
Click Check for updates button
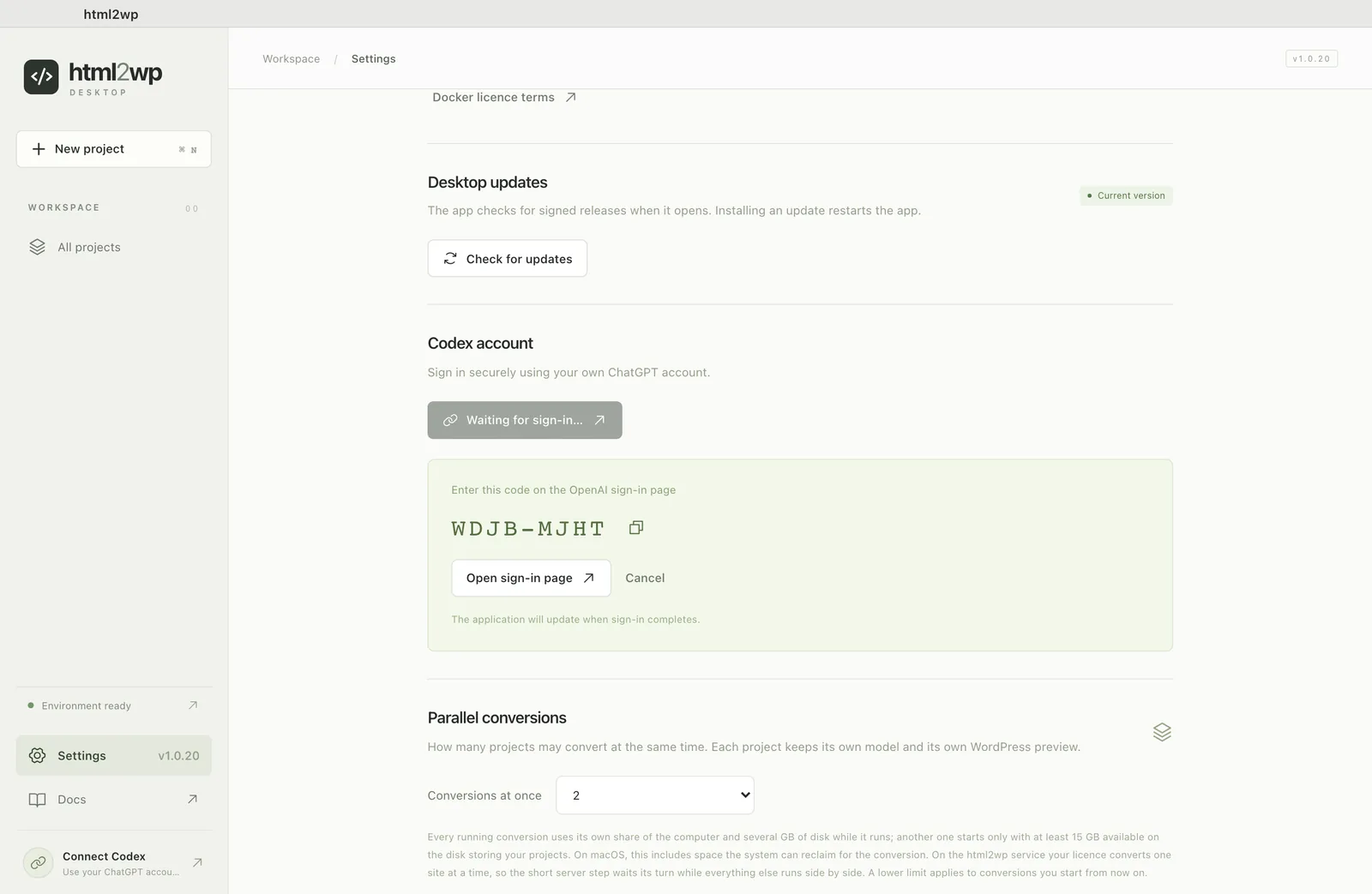[x=508, y=258]
